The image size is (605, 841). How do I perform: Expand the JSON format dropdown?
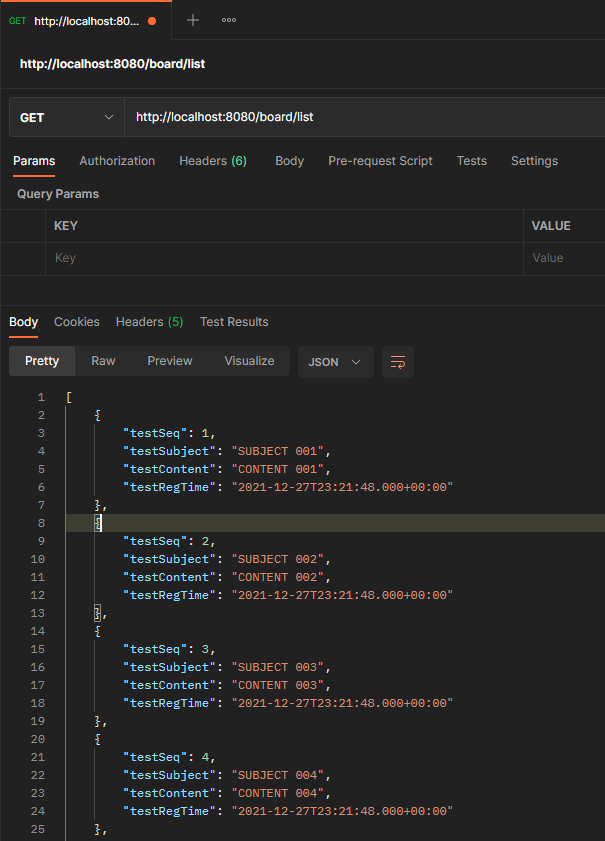click(335, 362)
